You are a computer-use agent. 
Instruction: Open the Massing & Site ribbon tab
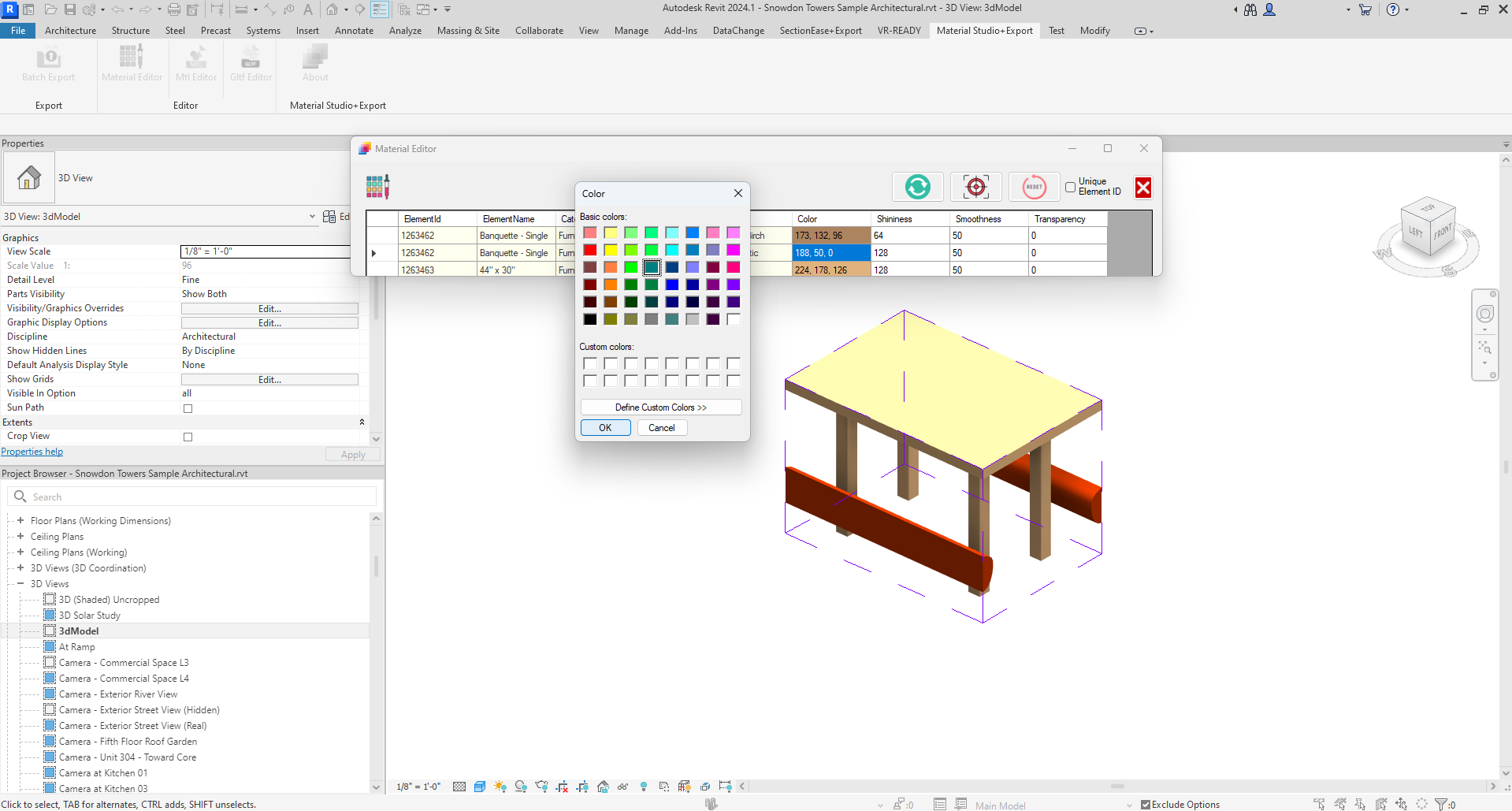coord(468,31)
